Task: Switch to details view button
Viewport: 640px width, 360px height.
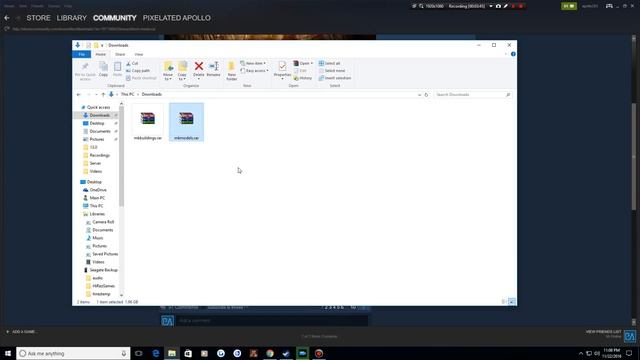Action: pos(504,302)
